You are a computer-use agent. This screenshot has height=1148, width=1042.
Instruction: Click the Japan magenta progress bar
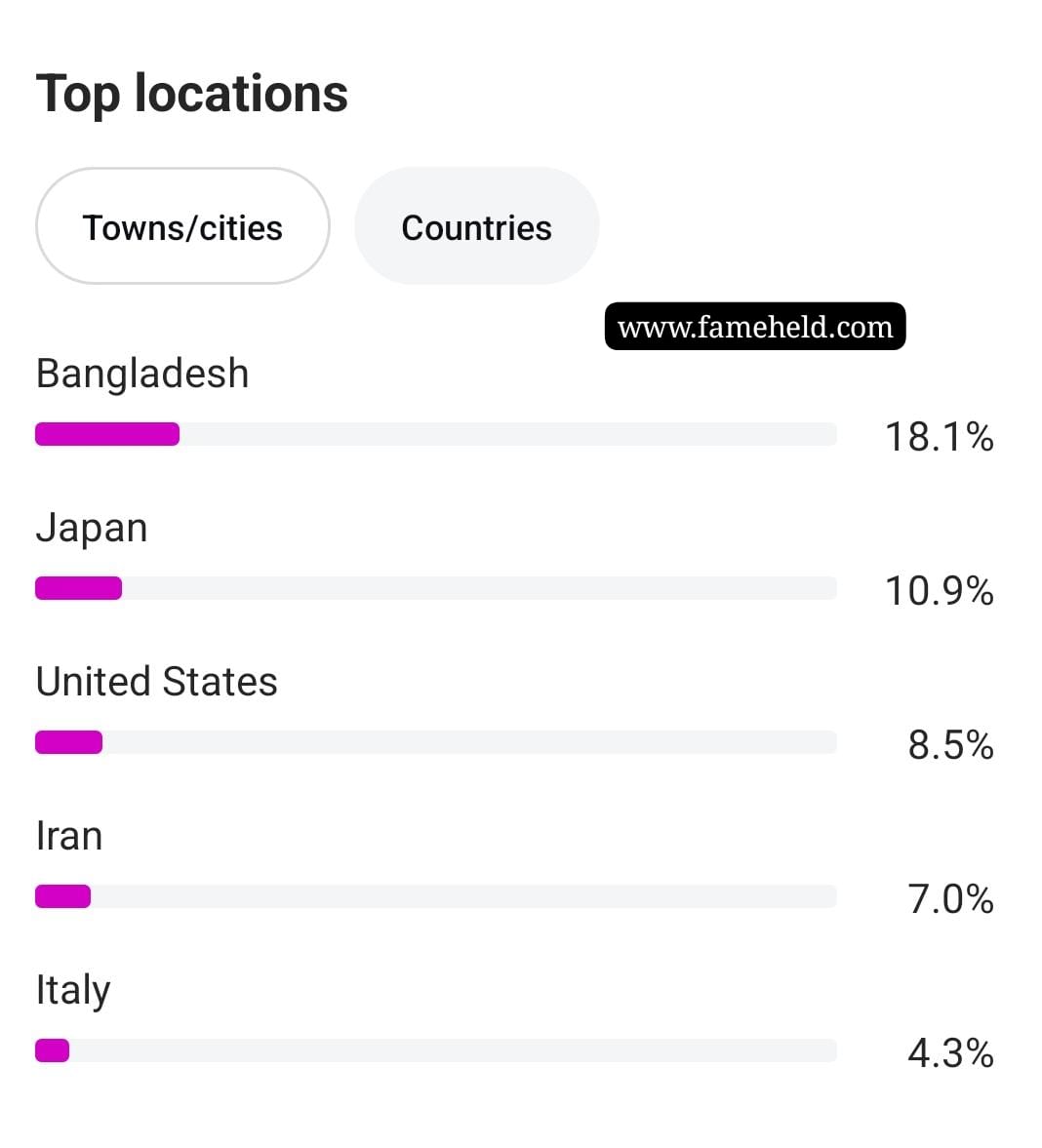tap(78, 588)
